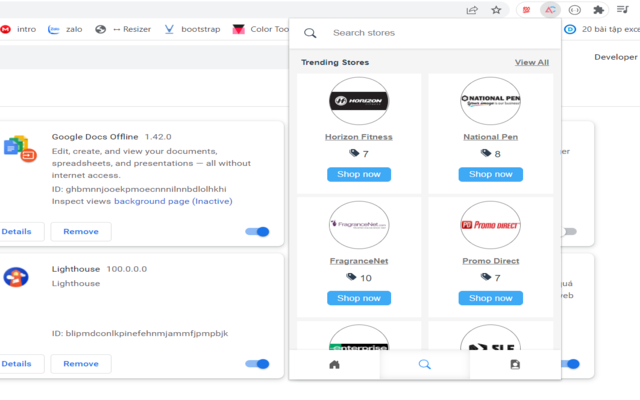Click the Lighthouse extension icon
640x400 pixels.
pos(16,277)
